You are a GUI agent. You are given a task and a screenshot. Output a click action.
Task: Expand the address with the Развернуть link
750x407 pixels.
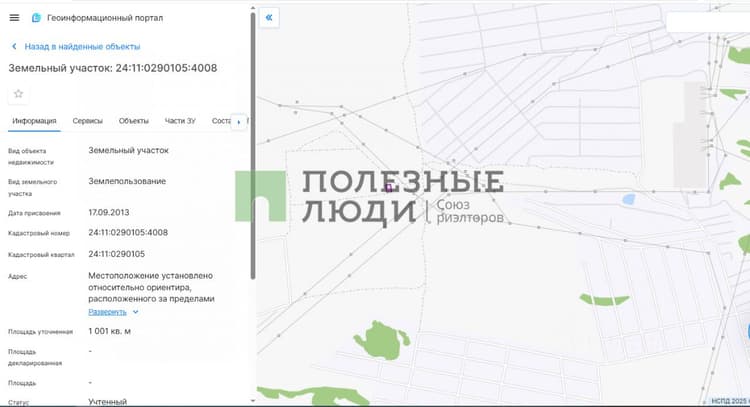[x=107, y=312]
